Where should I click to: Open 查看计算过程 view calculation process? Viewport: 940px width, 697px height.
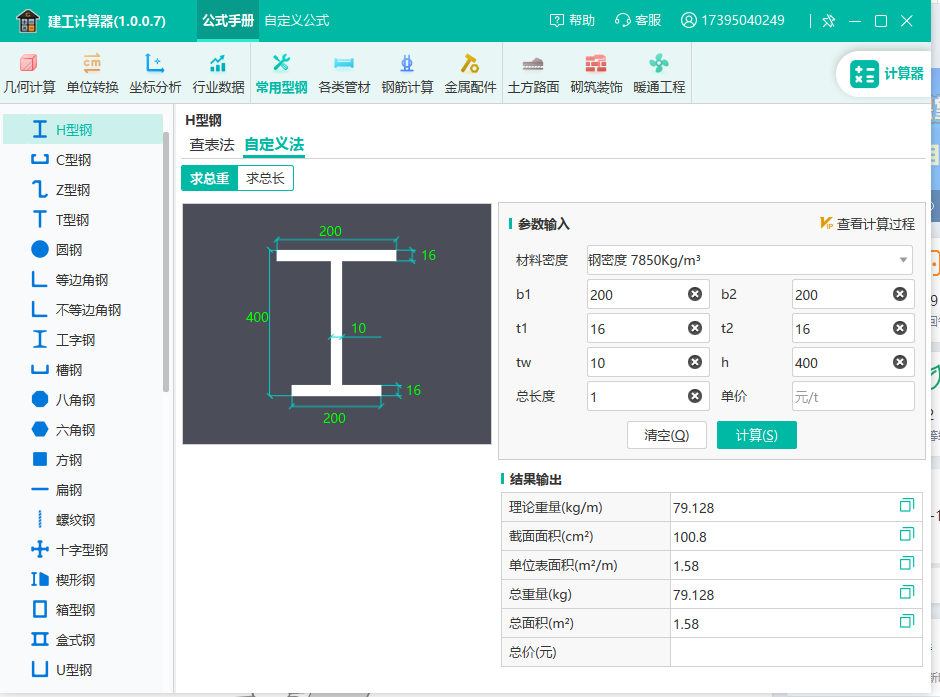pyautogui.click(x=867, y=224)
